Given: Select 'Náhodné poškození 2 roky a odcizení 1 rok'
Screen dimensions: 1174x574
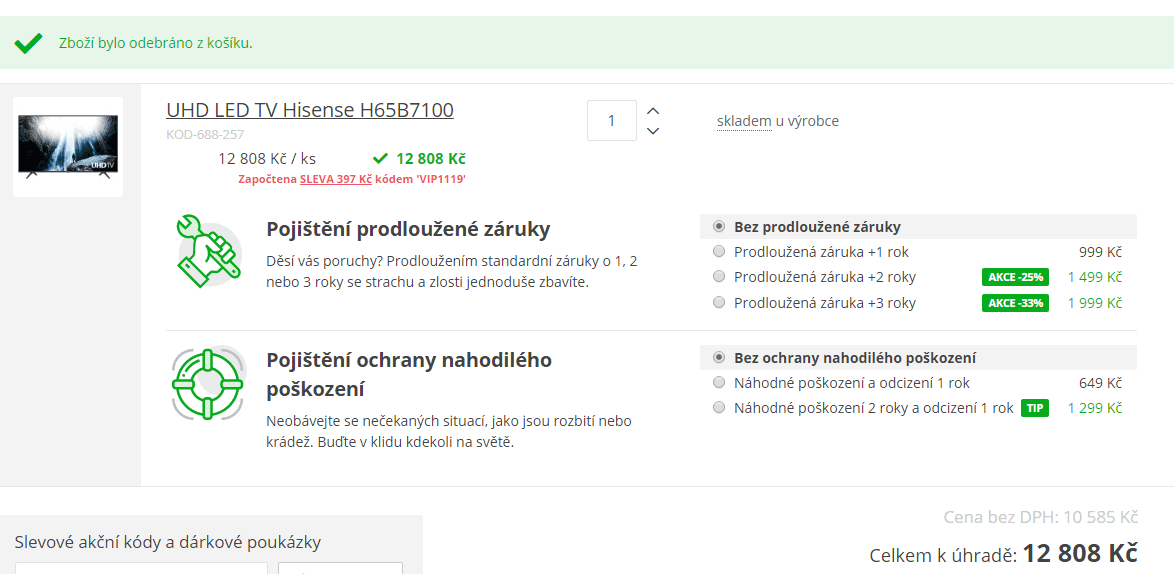Looking at the screenshot, I should coord(720,409).
